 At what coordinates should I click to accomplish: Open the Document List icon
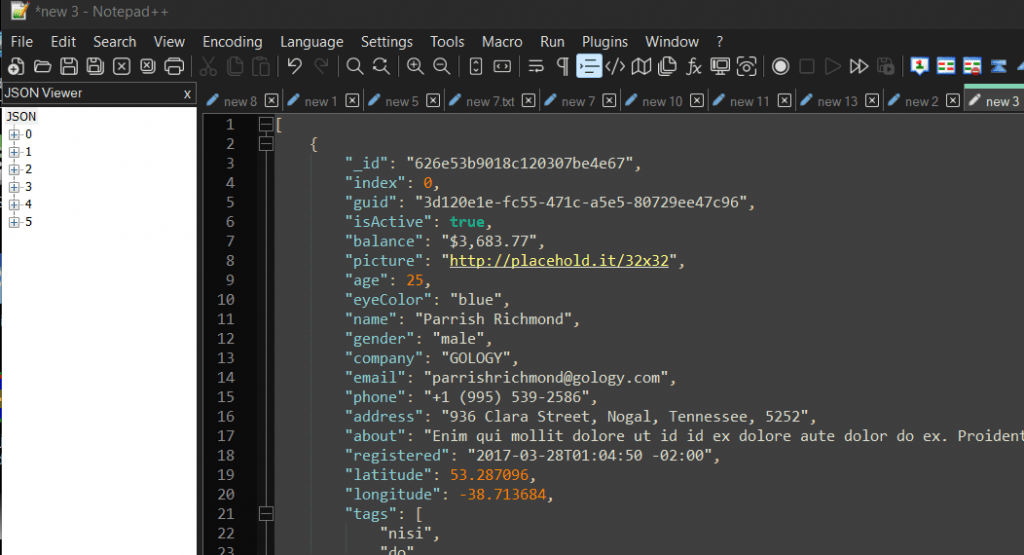pyautogui.click(x=667, y=67)
